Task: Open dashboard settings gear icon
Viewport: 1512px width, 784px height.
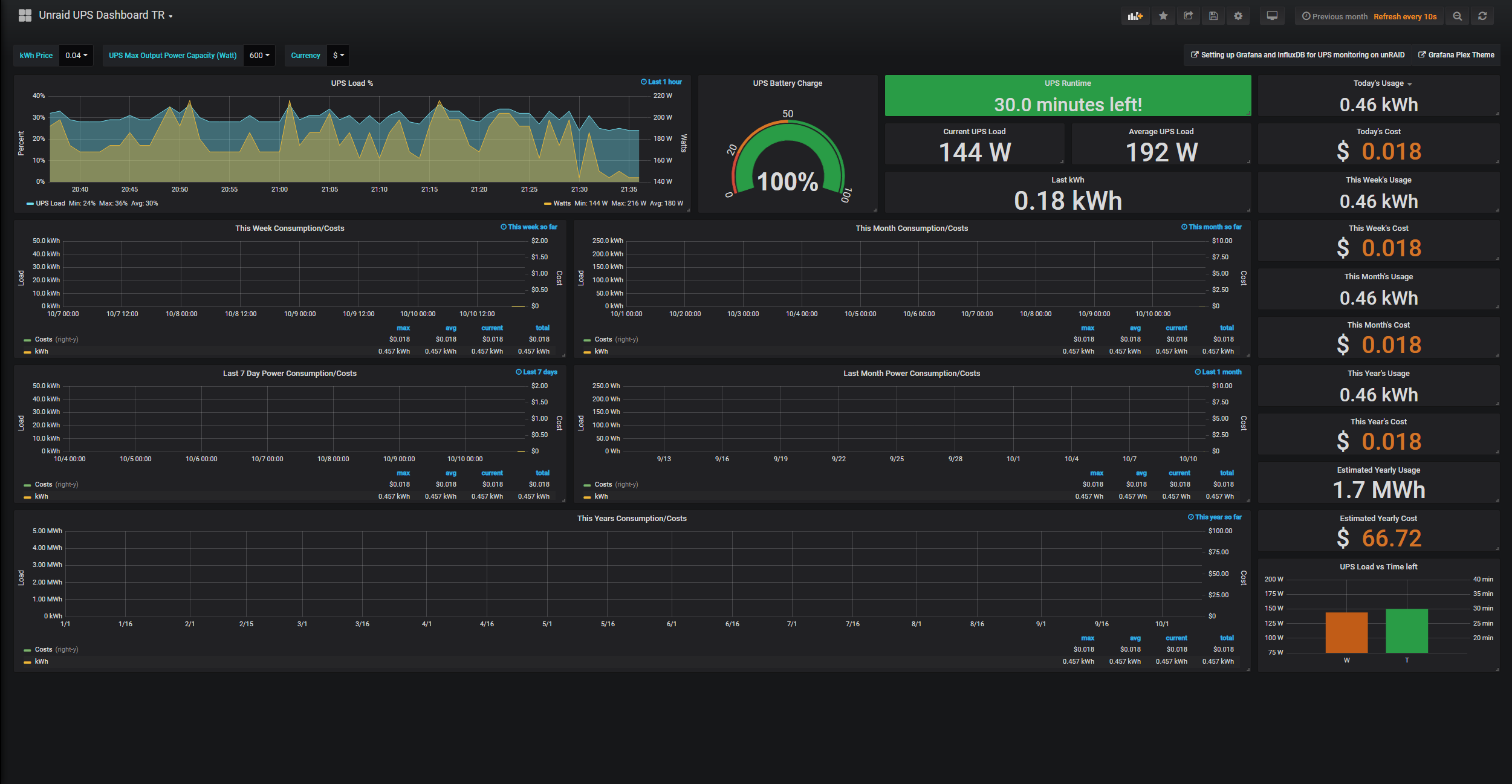Action: point(1238,16)
